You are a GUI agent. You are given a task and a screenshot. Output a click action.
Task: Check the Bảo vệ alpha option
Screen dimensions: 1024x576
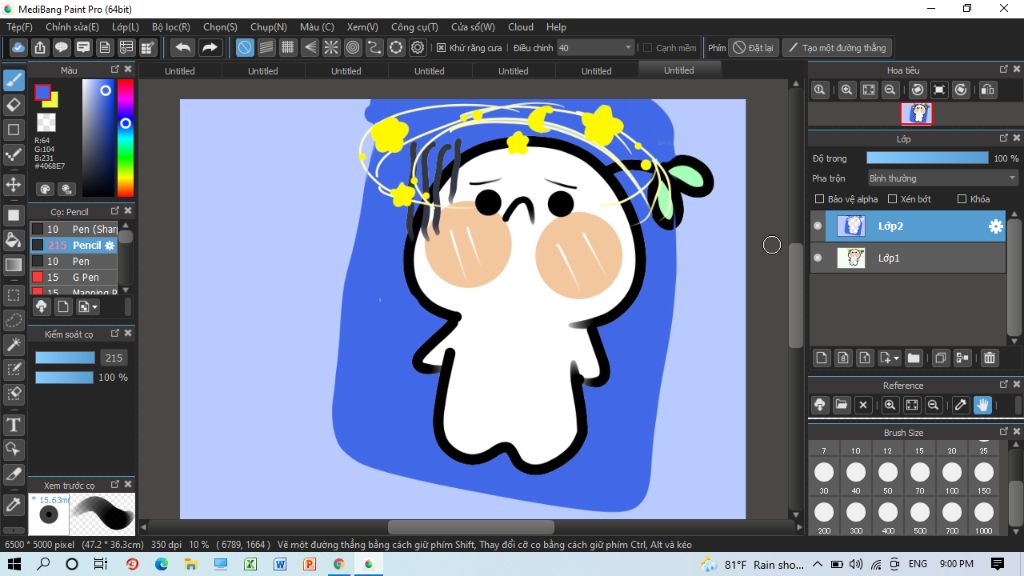pos(820,199)
